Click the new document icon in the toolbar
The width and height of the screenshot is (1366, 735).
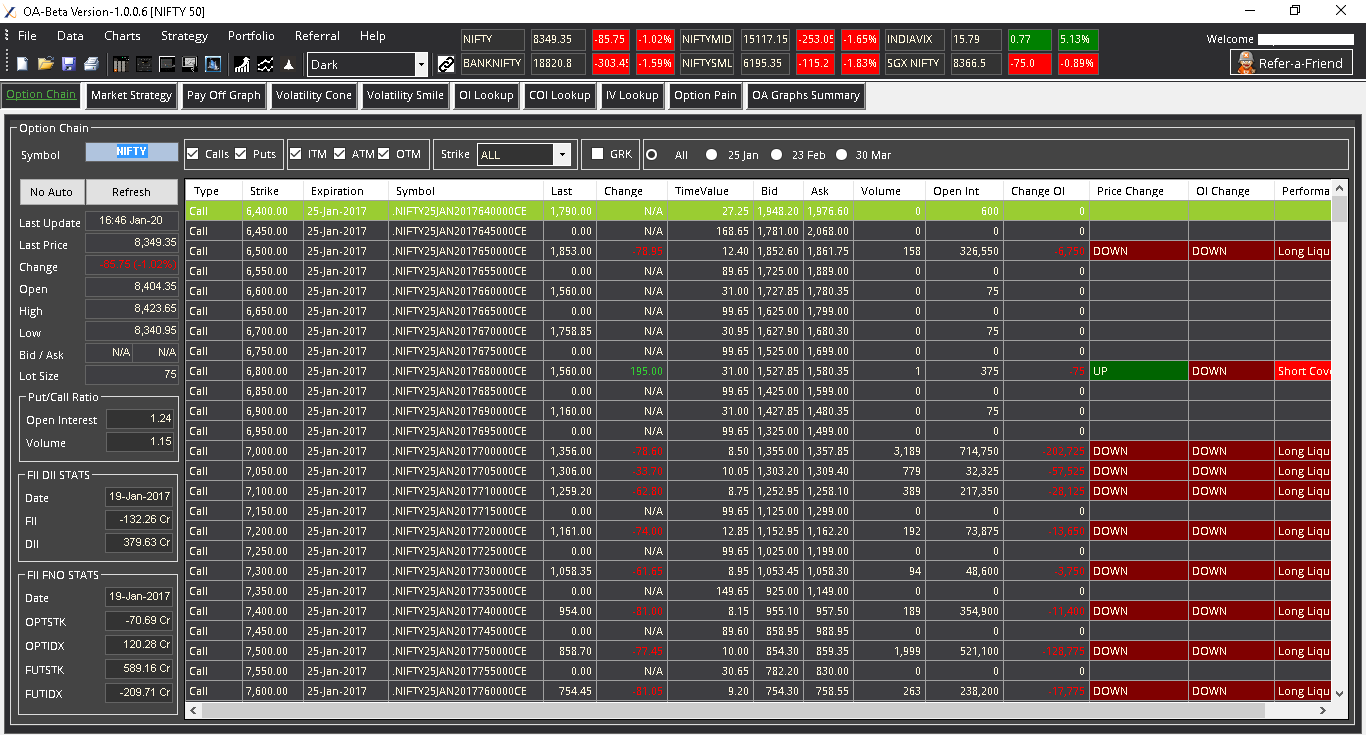(x=22, y=64)
